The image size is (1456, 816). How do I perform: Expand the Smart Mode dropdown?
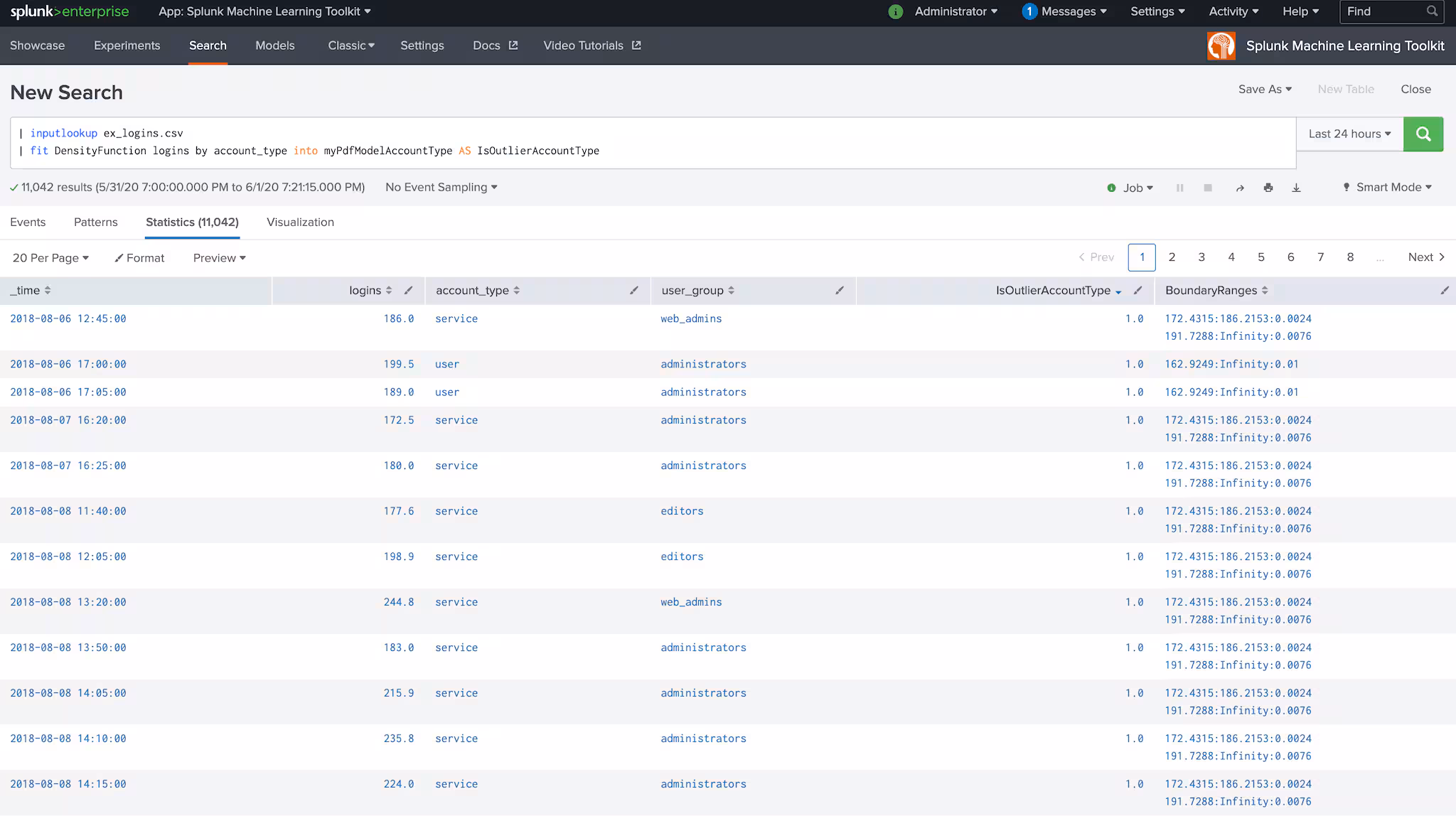coord(1386,187)
